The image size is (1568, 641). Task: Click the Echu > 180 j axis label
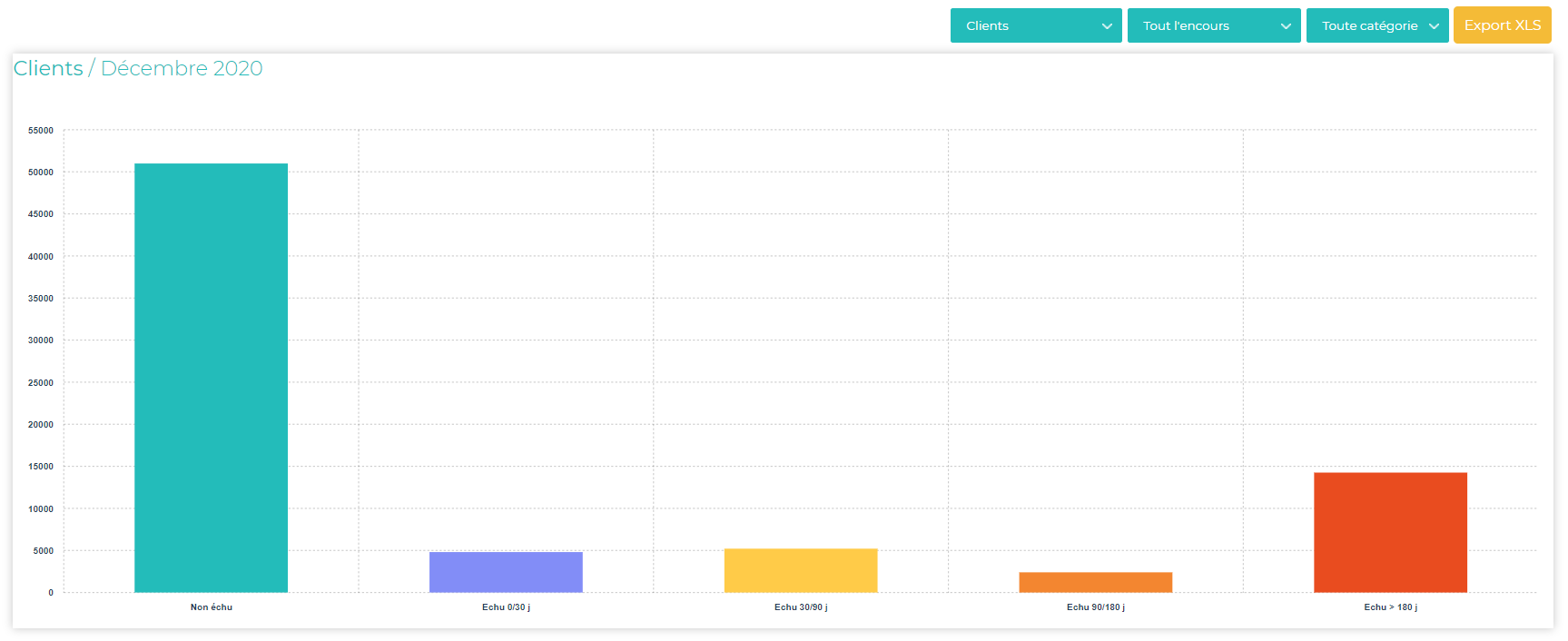point(1390,607)
